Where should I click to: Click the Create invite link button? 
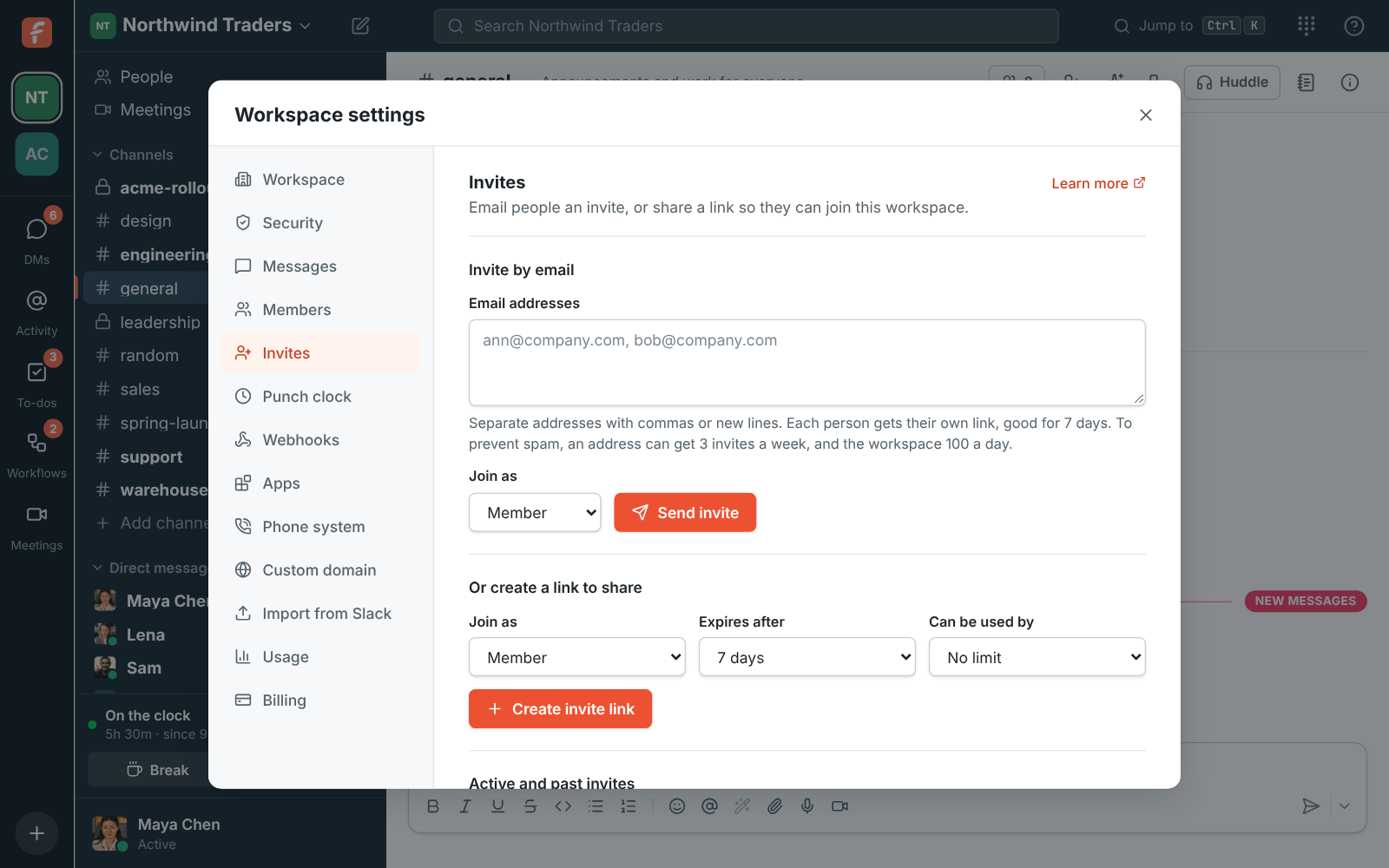[560, 709]
